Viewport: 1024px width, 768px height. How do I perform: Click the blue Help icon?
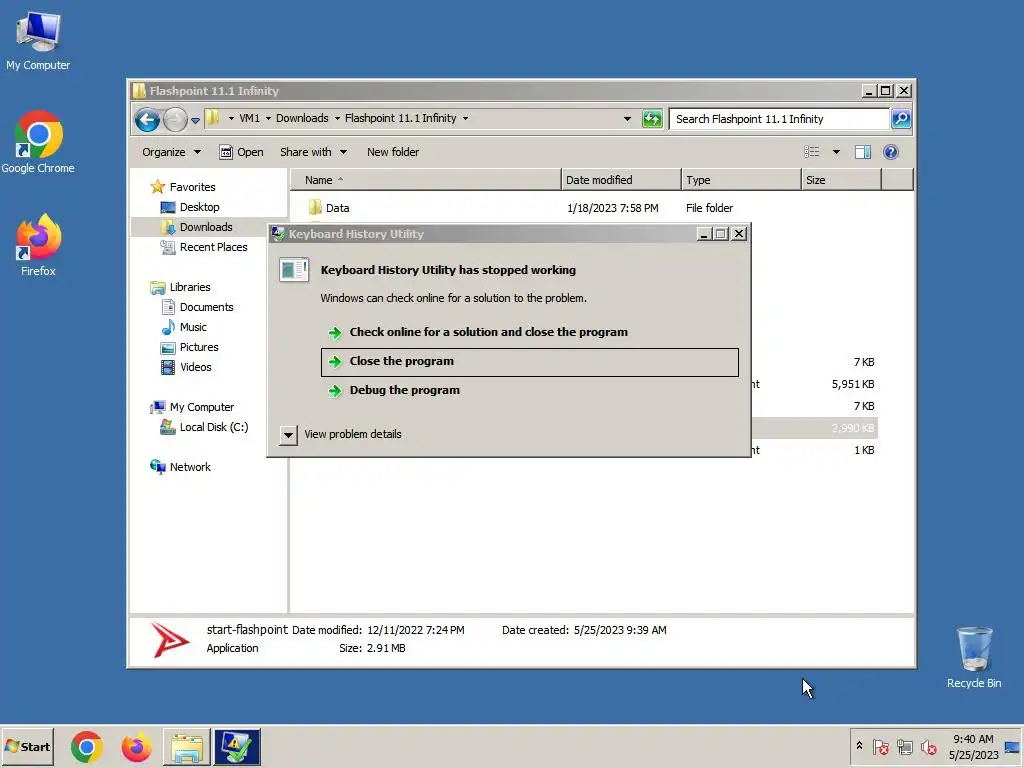(891, 152)
